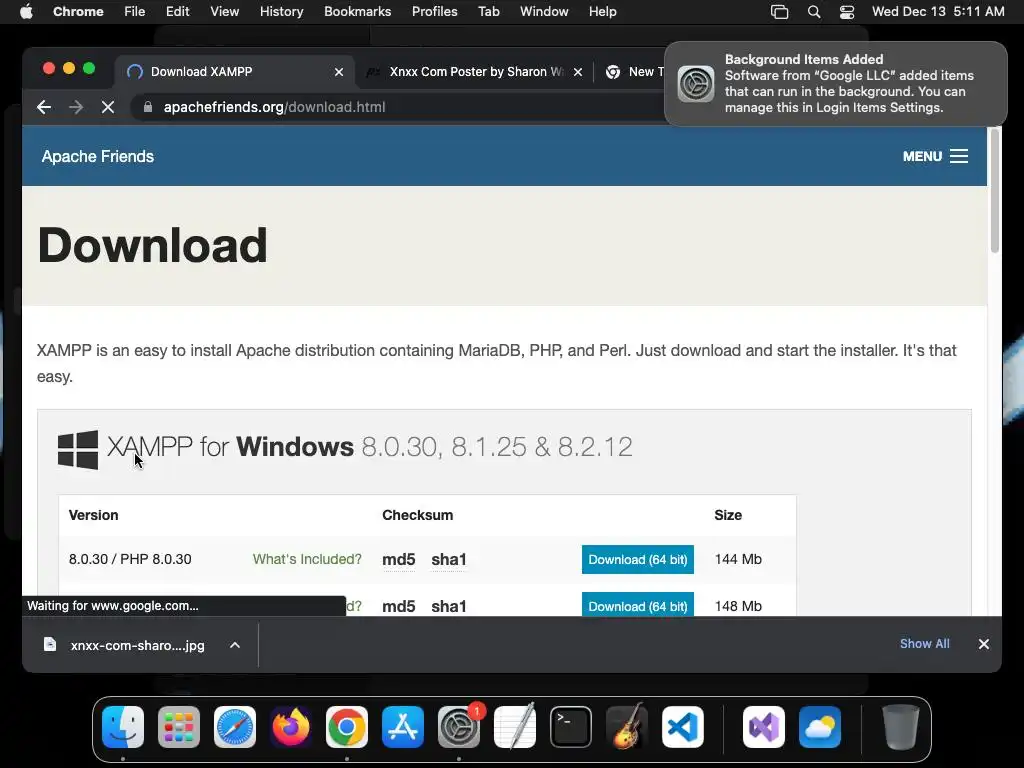Open Visual Studio (purple) from the Dock
This screenshot has width=1024, height=768.
pos(764,727)
